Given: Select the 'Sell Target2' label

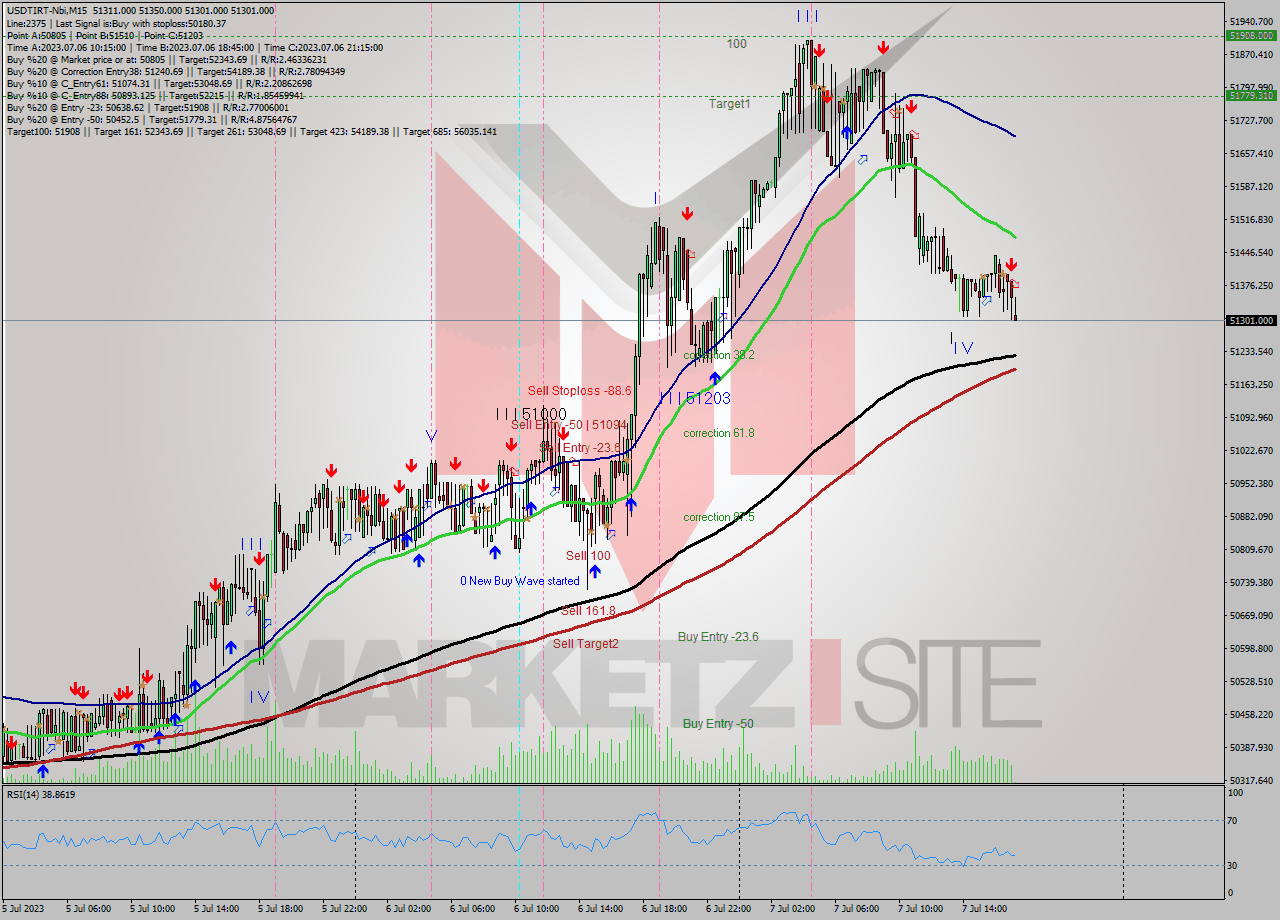Looking at the screenshot, I should pos(586,643).
